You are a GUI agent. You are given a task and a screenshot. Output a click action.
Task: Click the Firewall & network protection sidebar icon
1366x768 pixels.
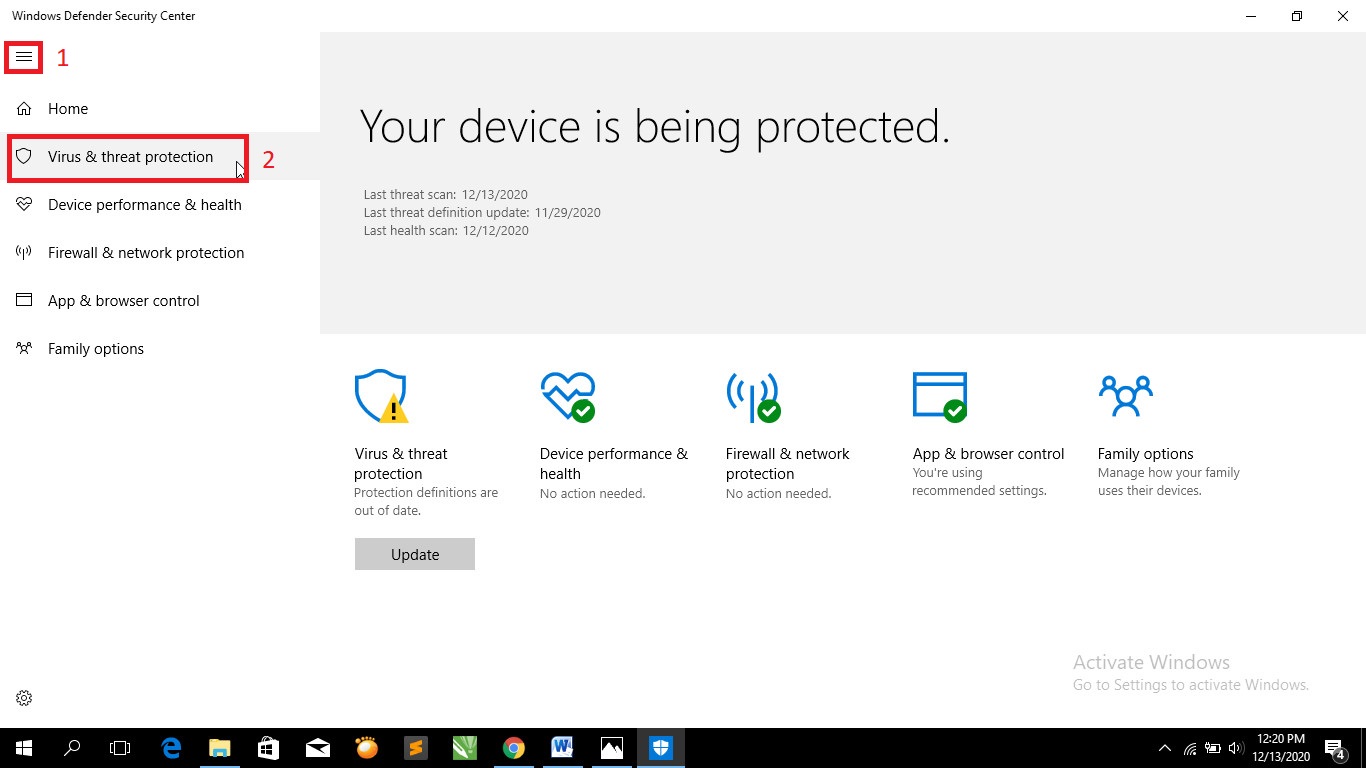coord(24,252)
